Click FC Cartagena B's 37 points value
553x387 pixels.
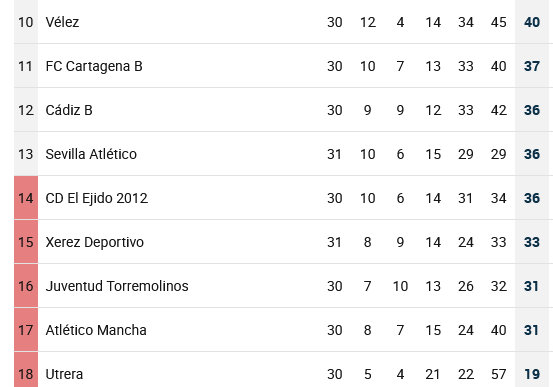[532, 66]
